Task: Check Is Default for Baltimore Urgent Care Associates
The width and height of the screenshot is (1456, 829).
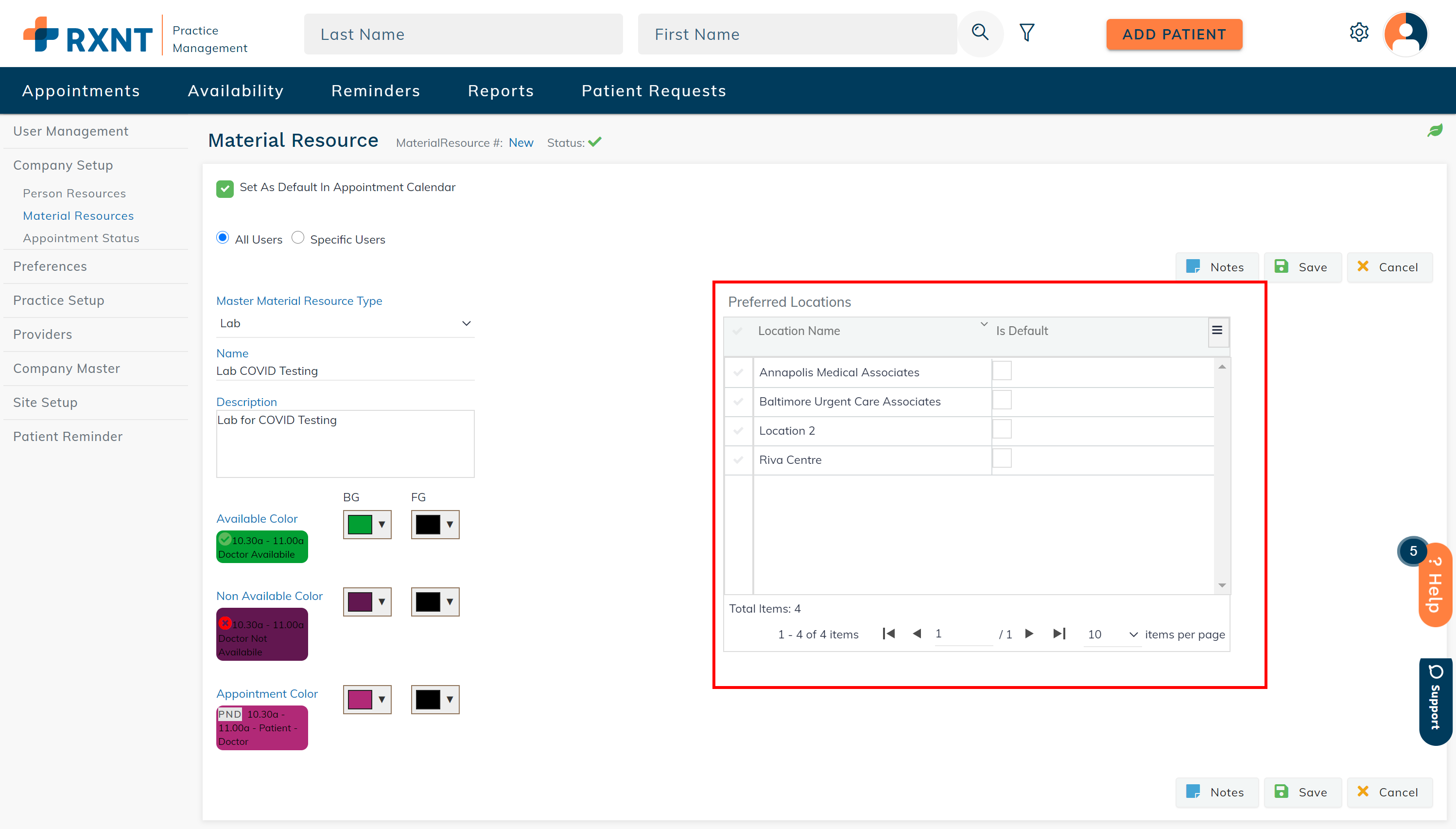Action: pyautogui.click(x=1002, y=400)
